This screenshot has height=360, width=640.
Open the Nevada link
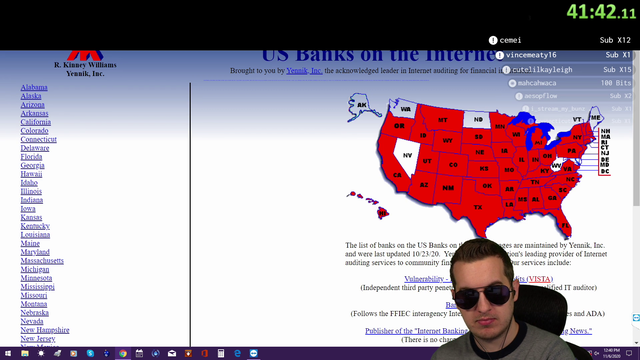click(32, 321)
